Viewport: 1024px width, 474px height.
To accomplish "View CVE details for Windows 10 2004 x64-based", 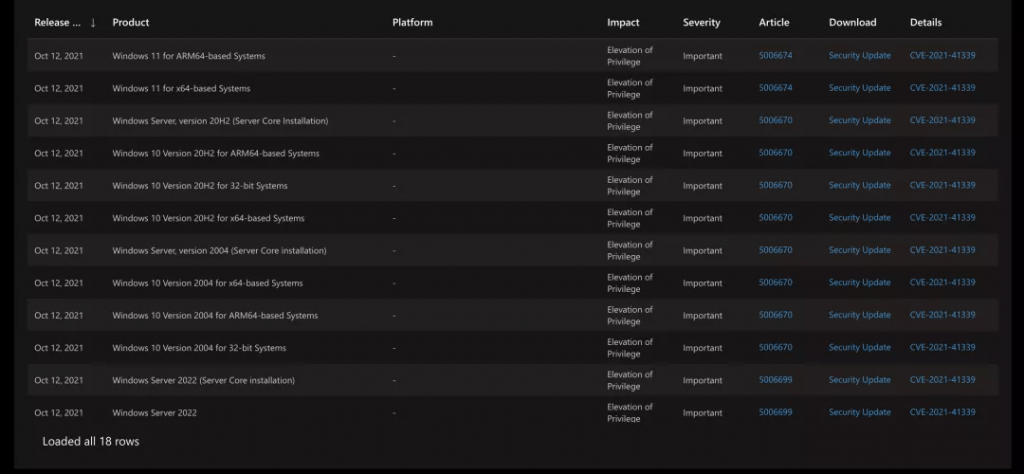I will [942, 283].
